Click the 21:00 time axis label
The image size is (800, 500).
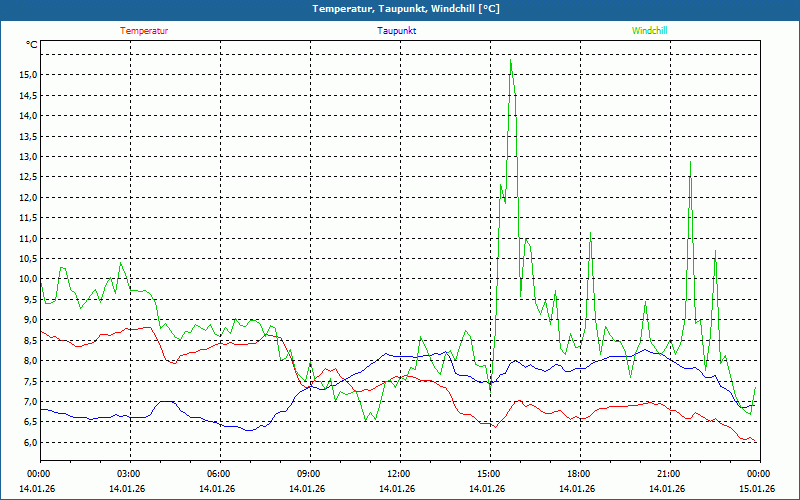point(668,474)
